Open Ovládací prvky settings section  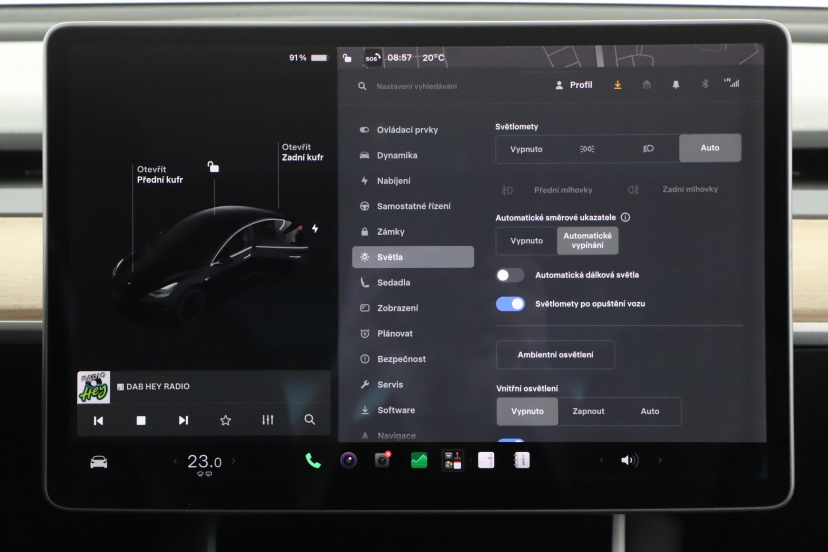(x=413, y=130)
